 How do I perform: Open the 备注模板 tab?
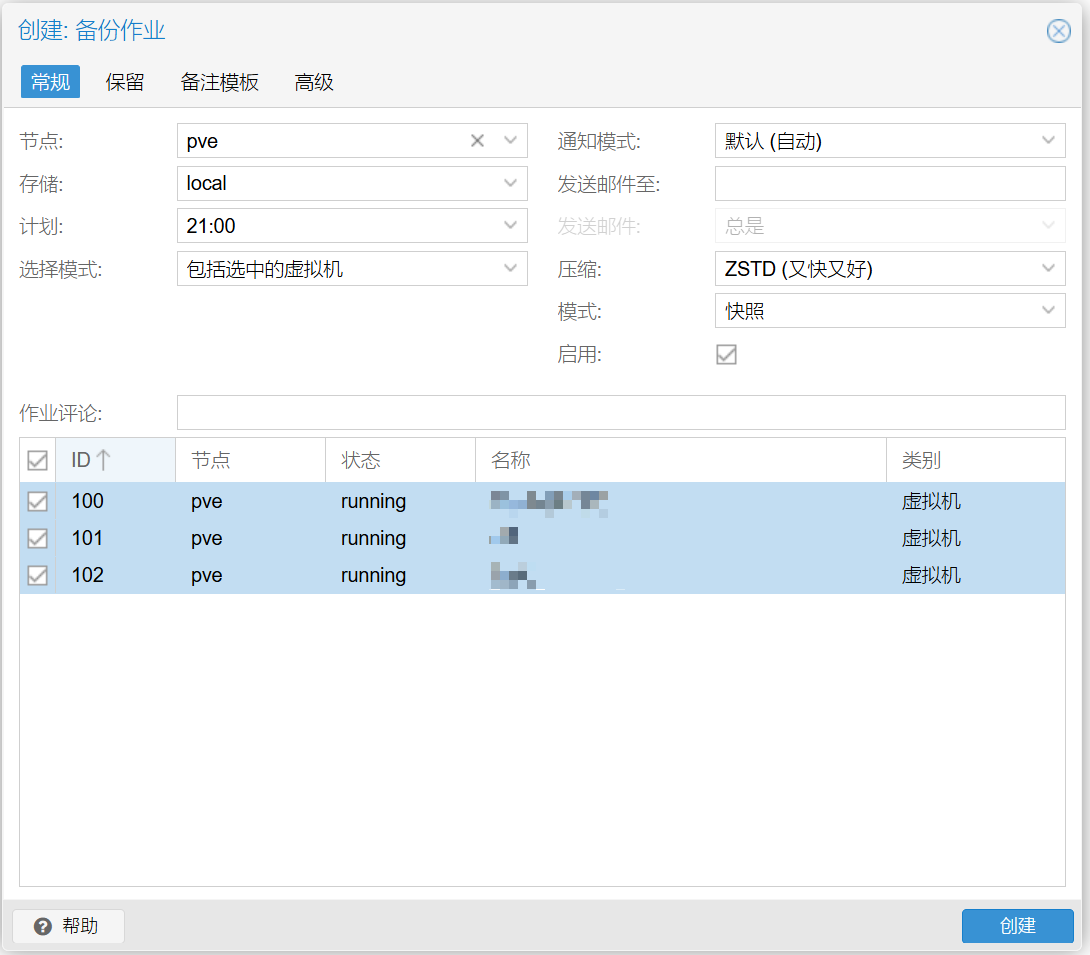tap(220, 82)
